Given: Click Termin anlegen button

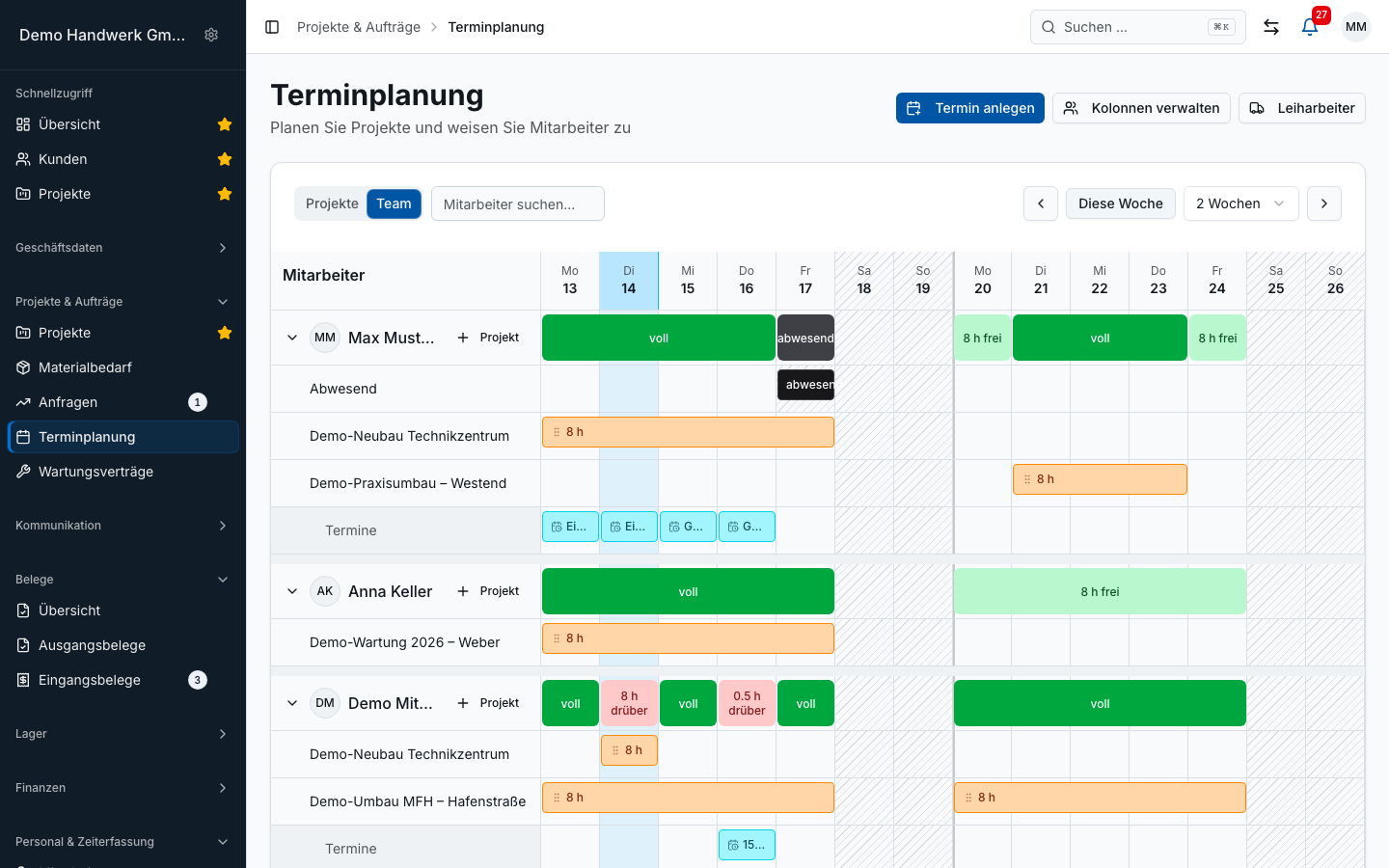Looking at the screenshot, I should 970,108.
